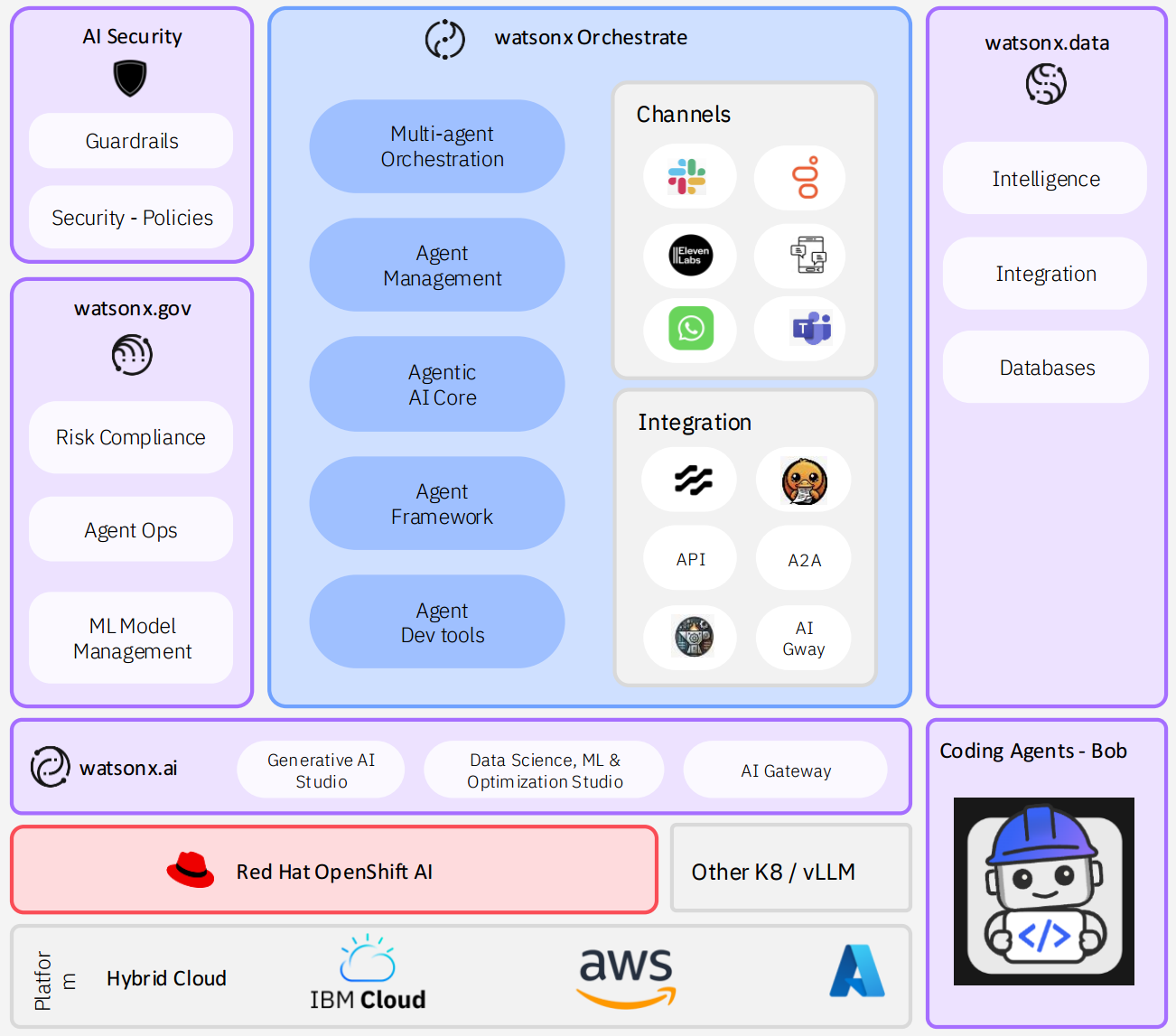The height and width of the screenshot is (1036, 1176).
Task: Click the AWS logo
Action: 627,978
